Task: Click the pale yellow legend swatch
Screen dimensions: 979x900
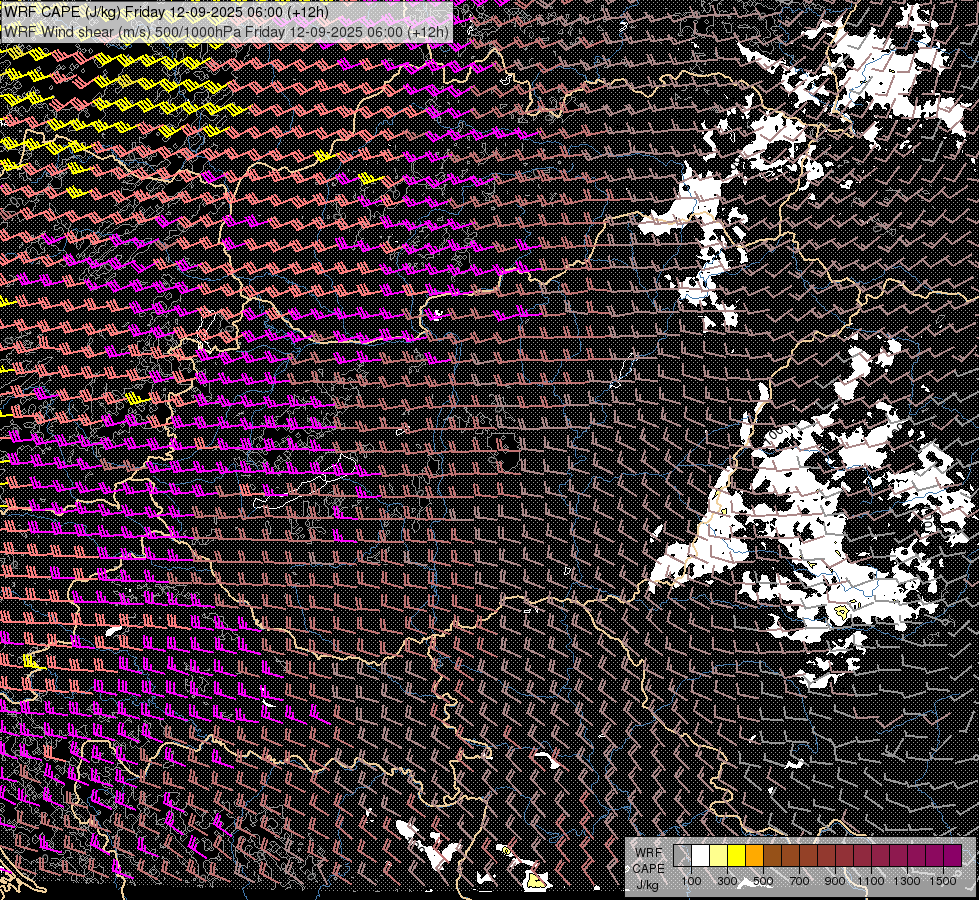Action: (719, 856)
